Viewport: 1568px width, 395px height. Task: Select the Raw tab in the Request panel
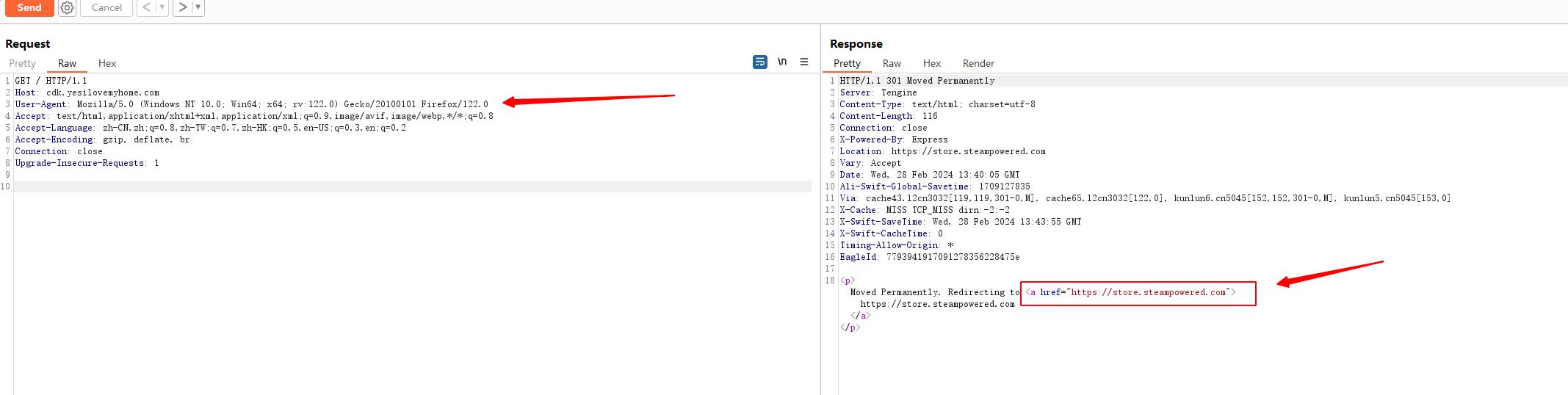coord(68,63)
